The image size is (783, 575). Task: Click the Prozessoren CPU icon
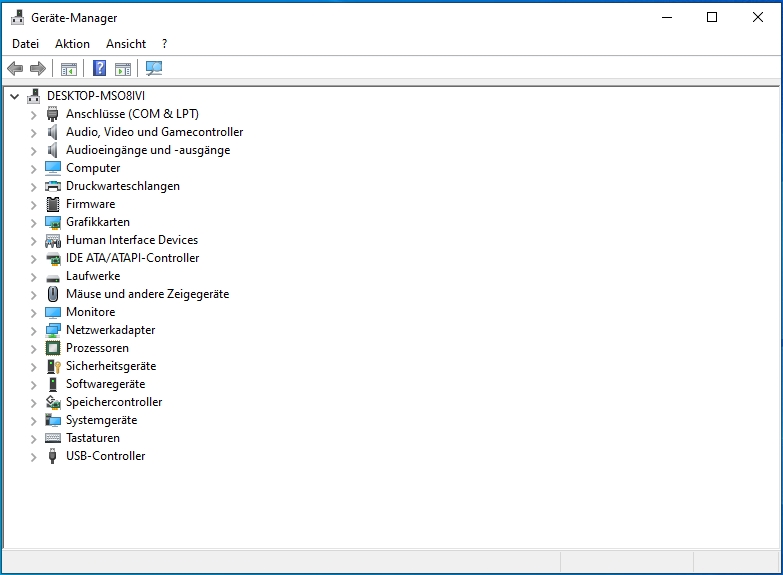tap(52, 348)
